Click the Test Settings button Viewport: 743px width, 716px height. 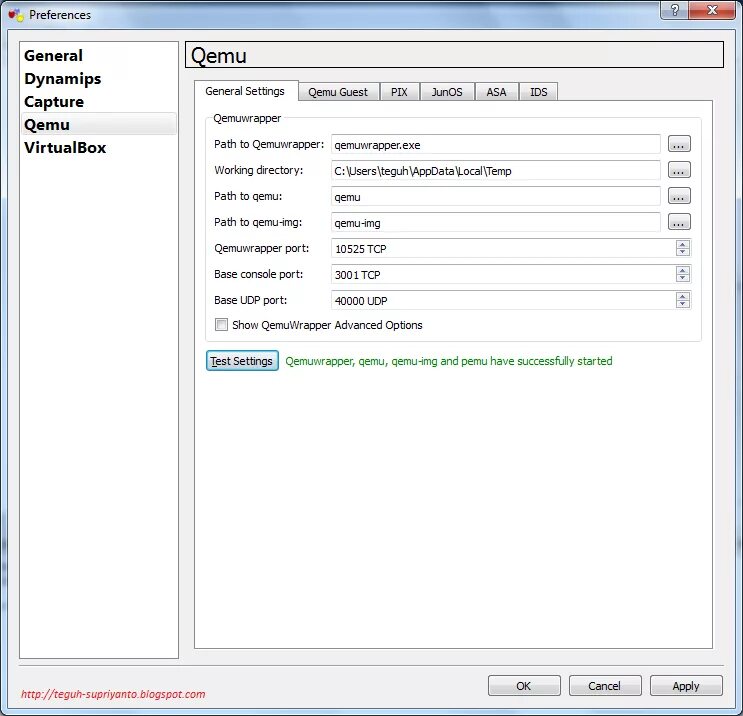coord(242,361)
